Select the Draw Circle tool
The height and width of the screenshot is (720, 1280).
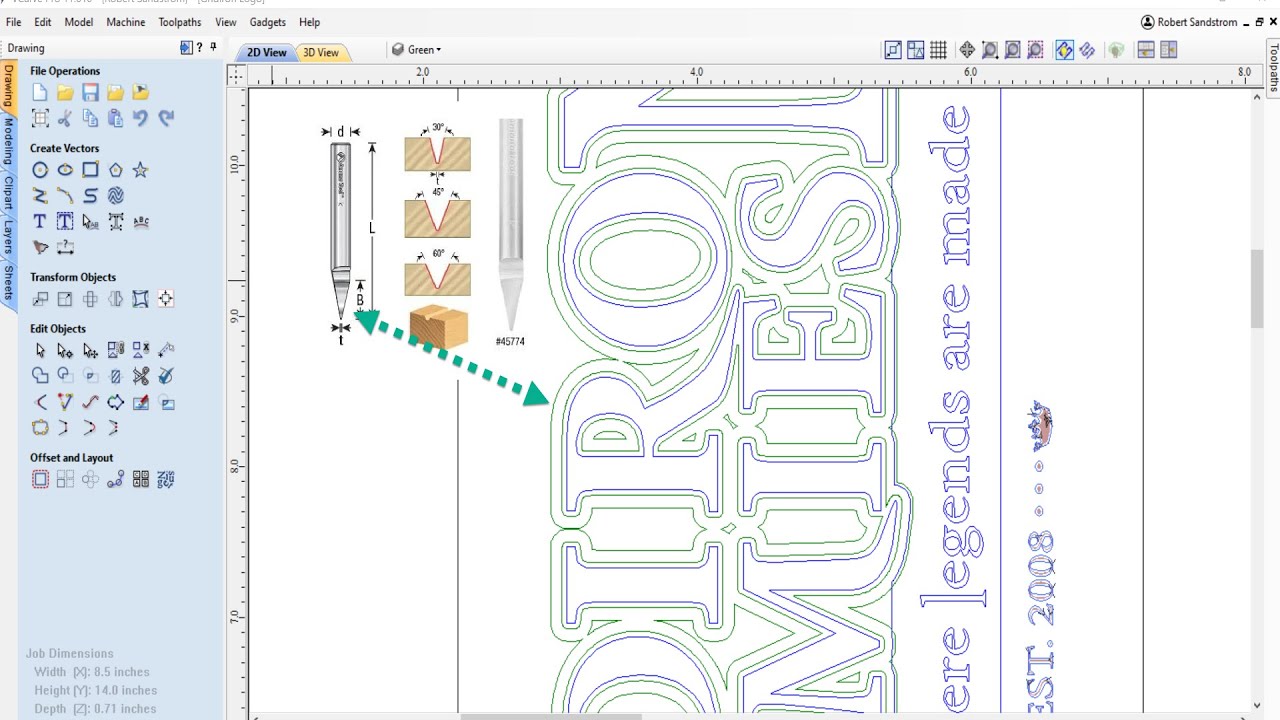[40, 170]
